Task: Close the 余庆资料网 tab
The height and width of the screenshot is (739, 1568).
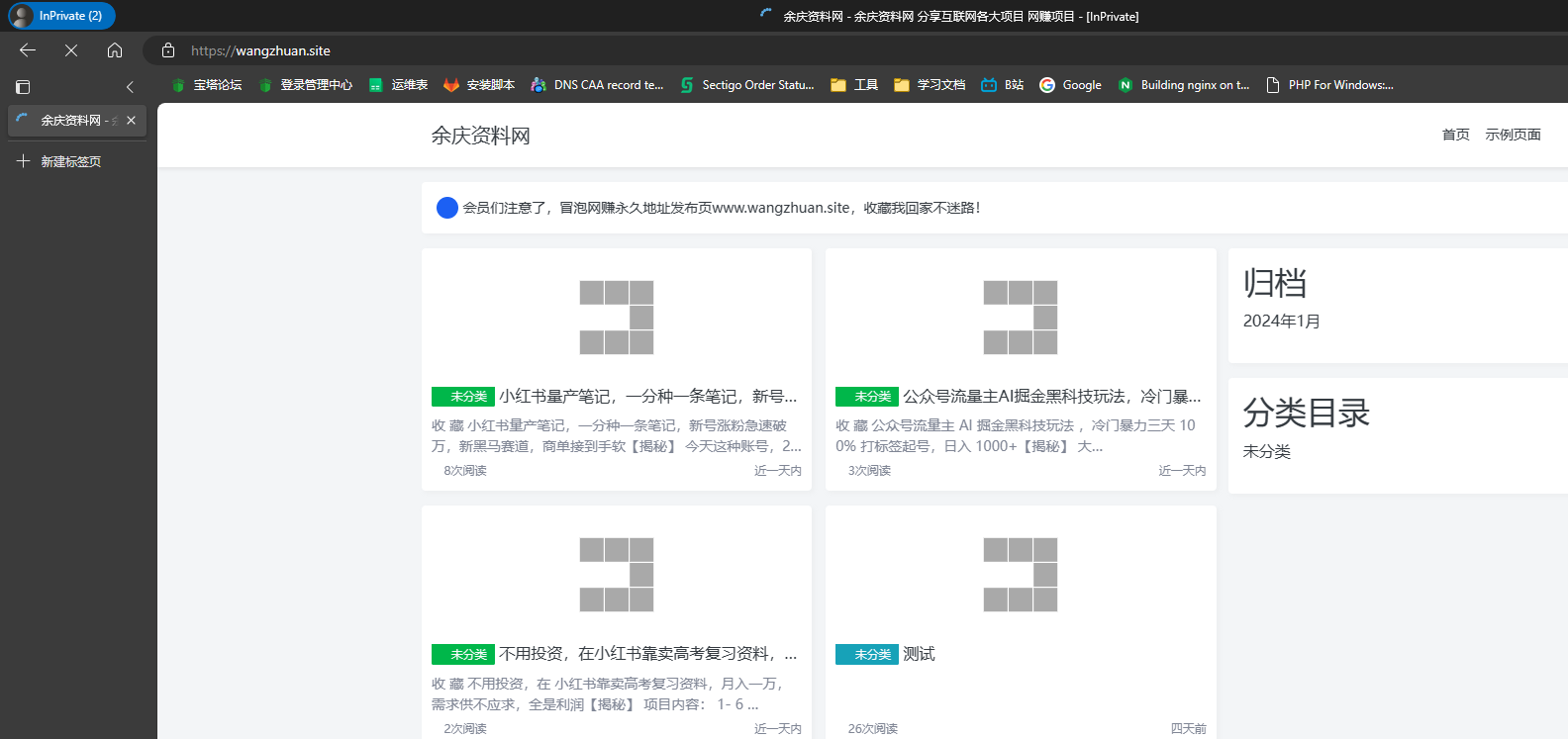Action: [131, 121]
